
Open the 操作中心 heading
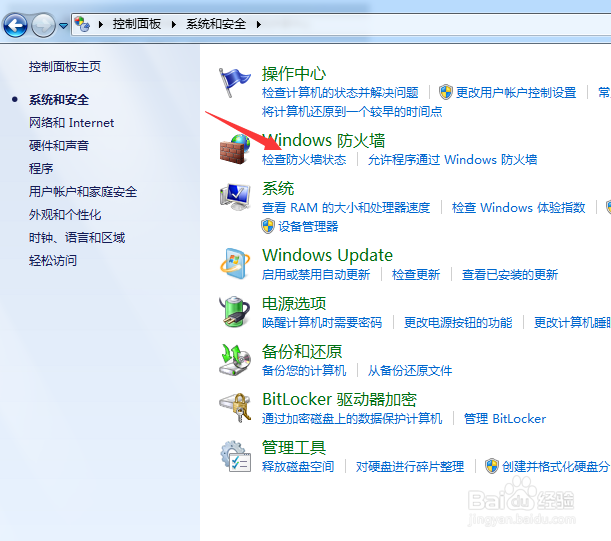(294, 73)
